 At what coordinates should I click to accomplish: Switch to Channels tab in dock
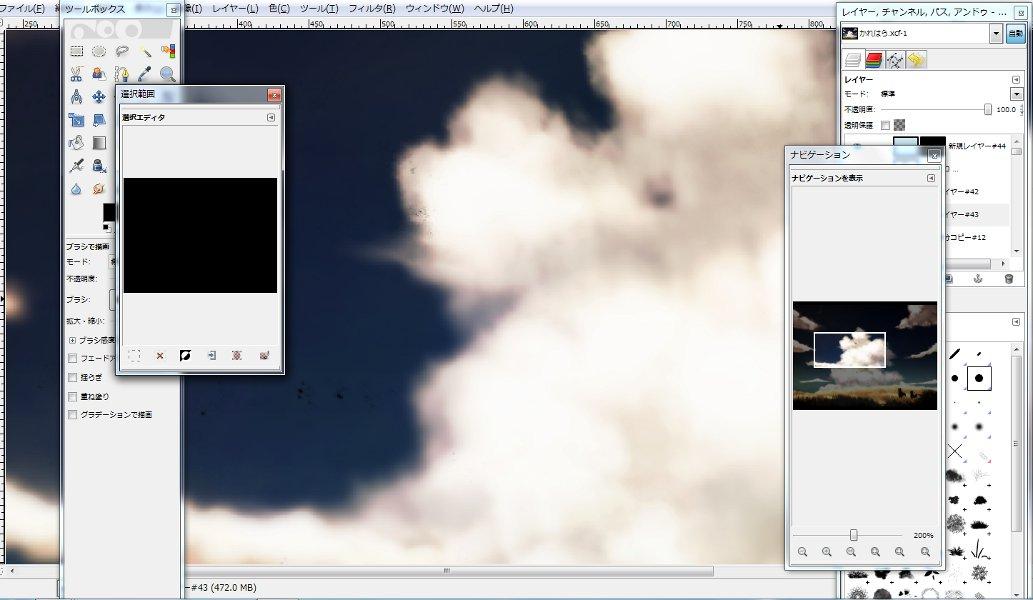874,61
